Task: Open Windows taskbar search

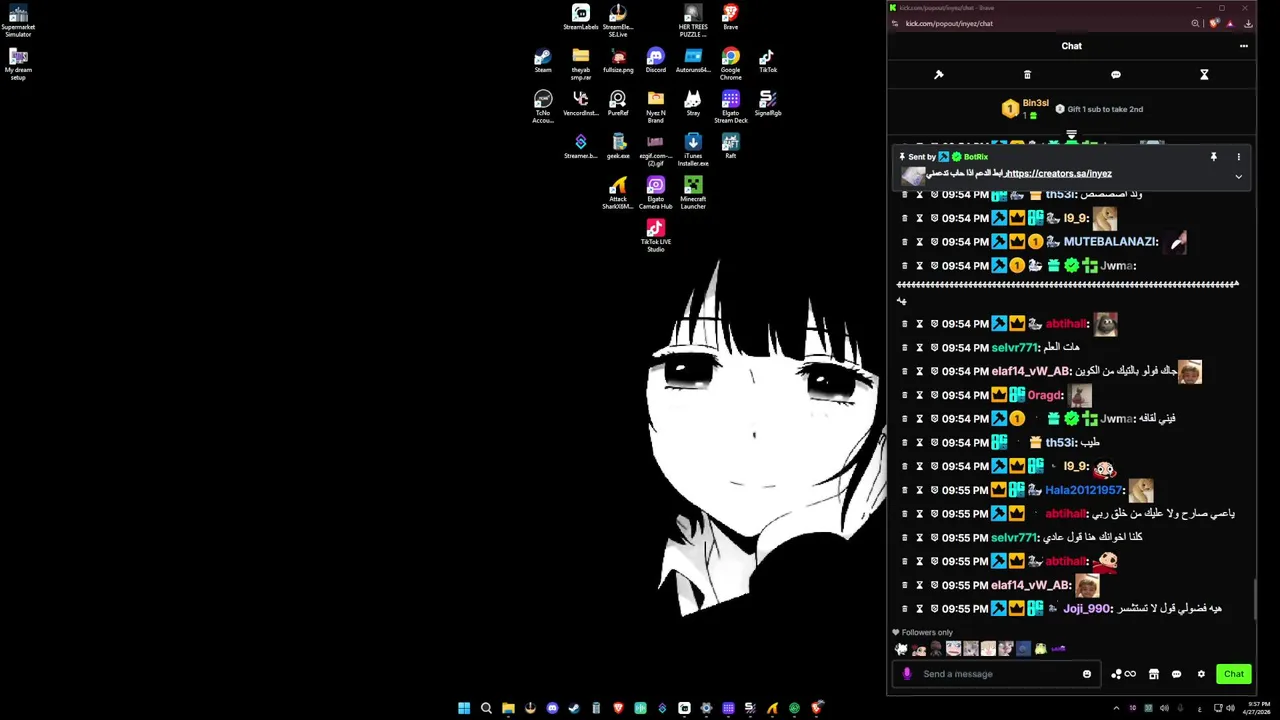Action: [x=486, y=708]
